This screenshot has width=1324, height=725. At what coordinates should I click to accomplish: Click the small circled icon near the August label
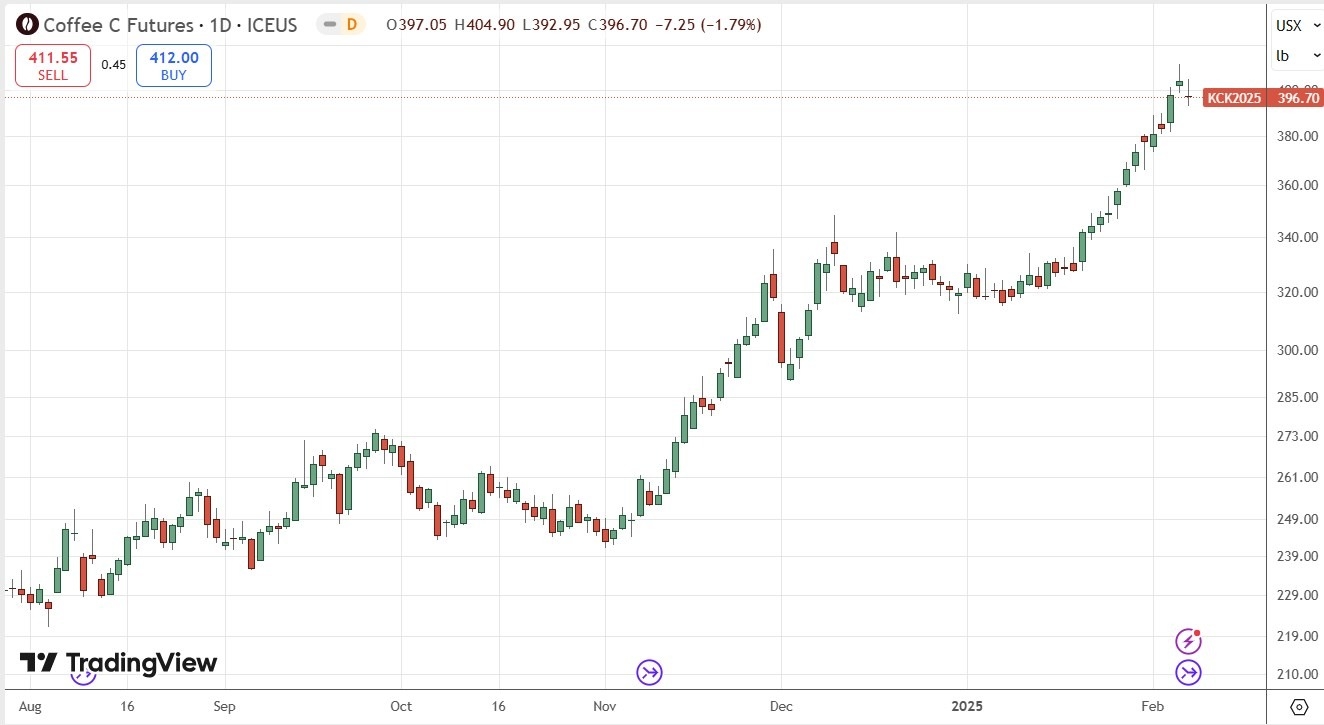pyautogui.click(x=83, y=676)
